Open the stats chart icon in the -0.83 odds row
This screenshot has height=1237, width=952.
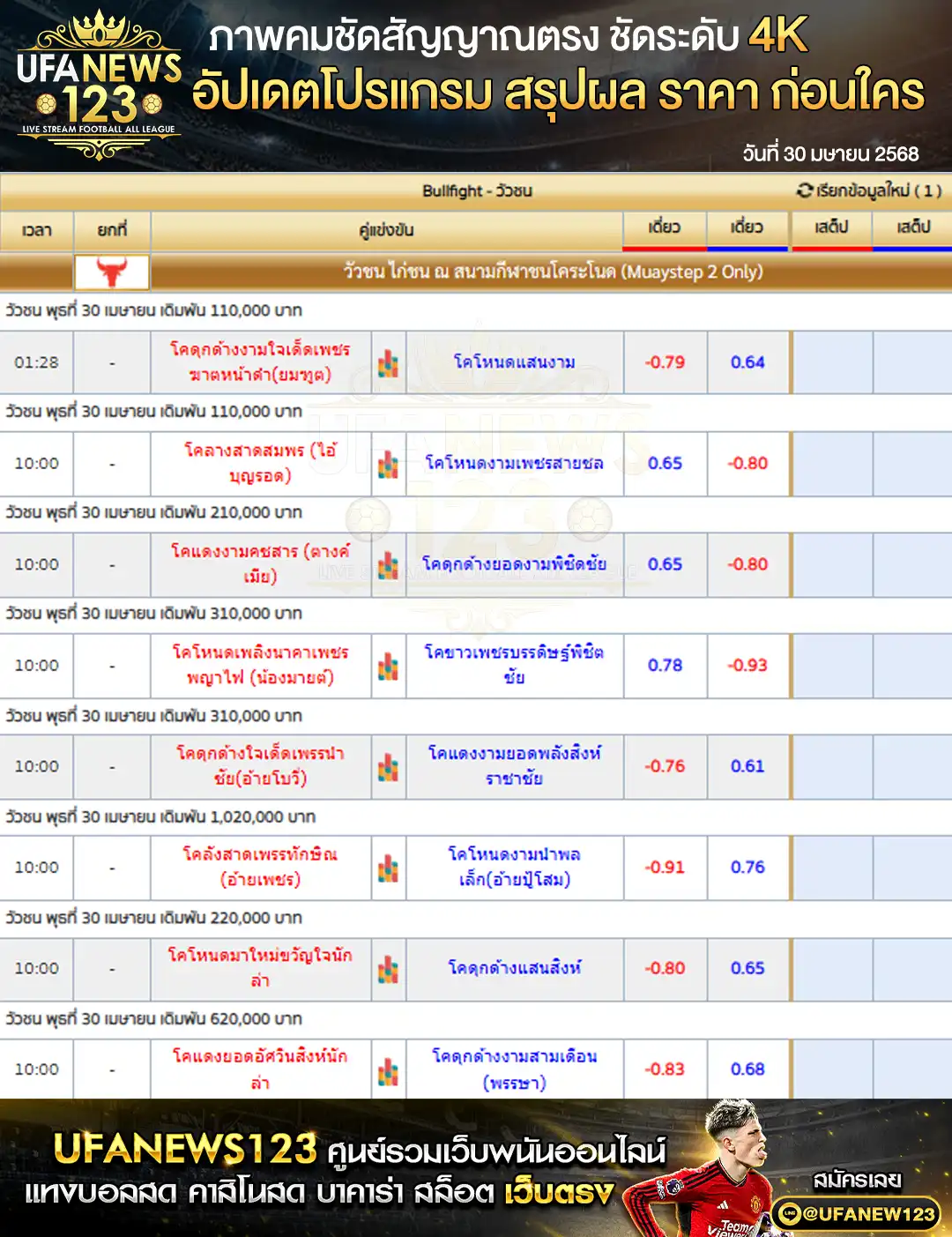389,1070
